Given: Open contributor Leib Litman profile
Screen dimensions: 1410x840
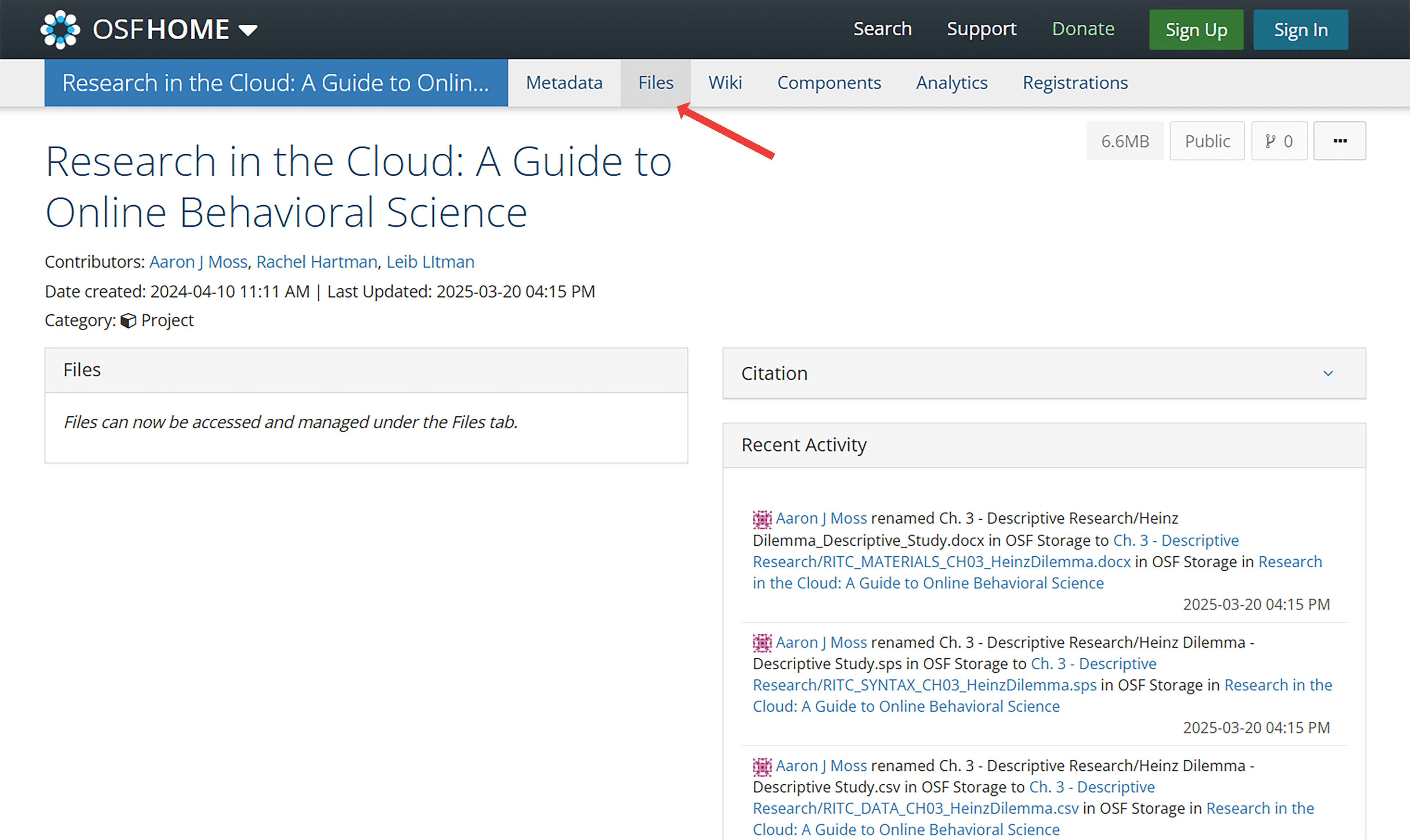Looking at the screenshot, I should 430,262.
